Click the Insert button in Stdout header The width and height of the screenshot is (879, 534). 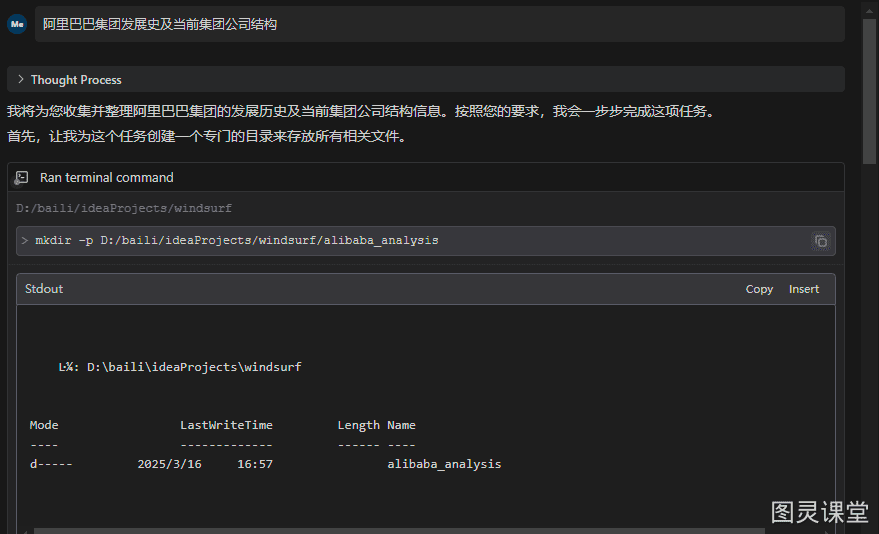[x=804, y=289]
